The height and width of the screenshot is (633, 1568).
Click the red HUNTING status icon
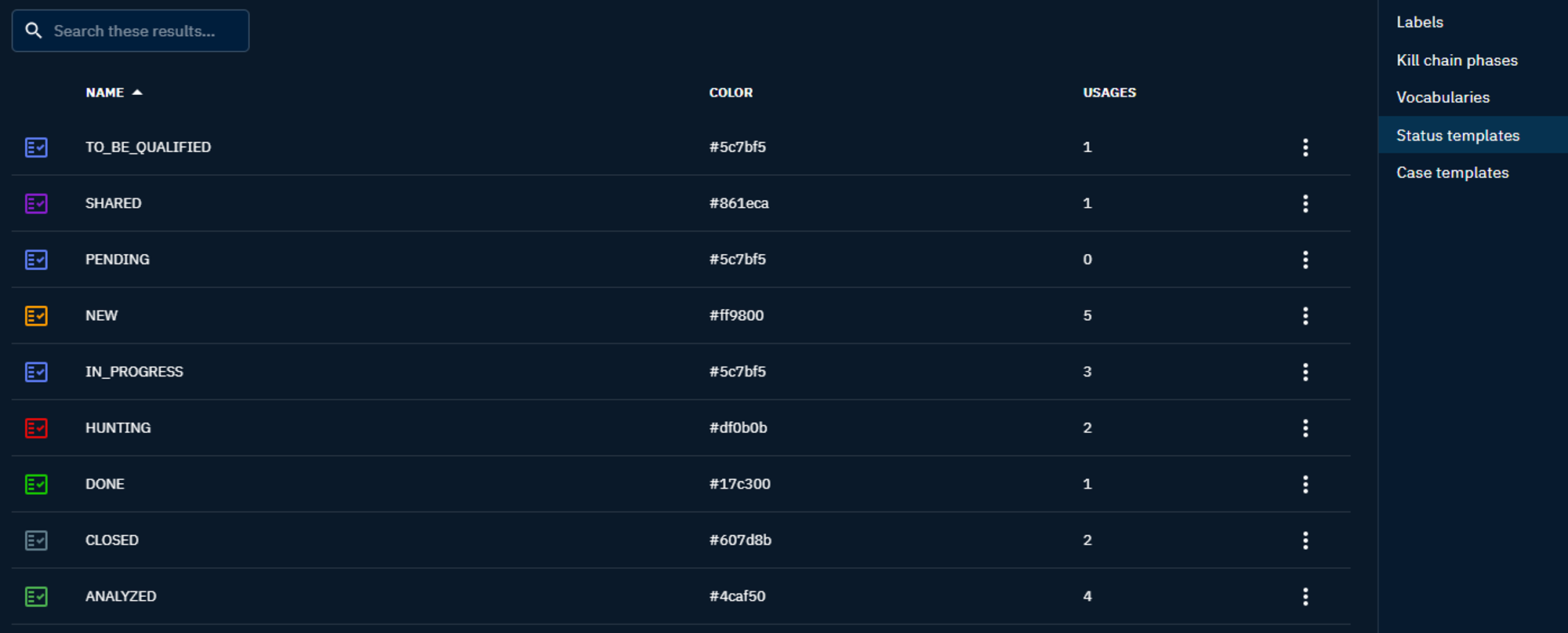[x=36, y=428]
